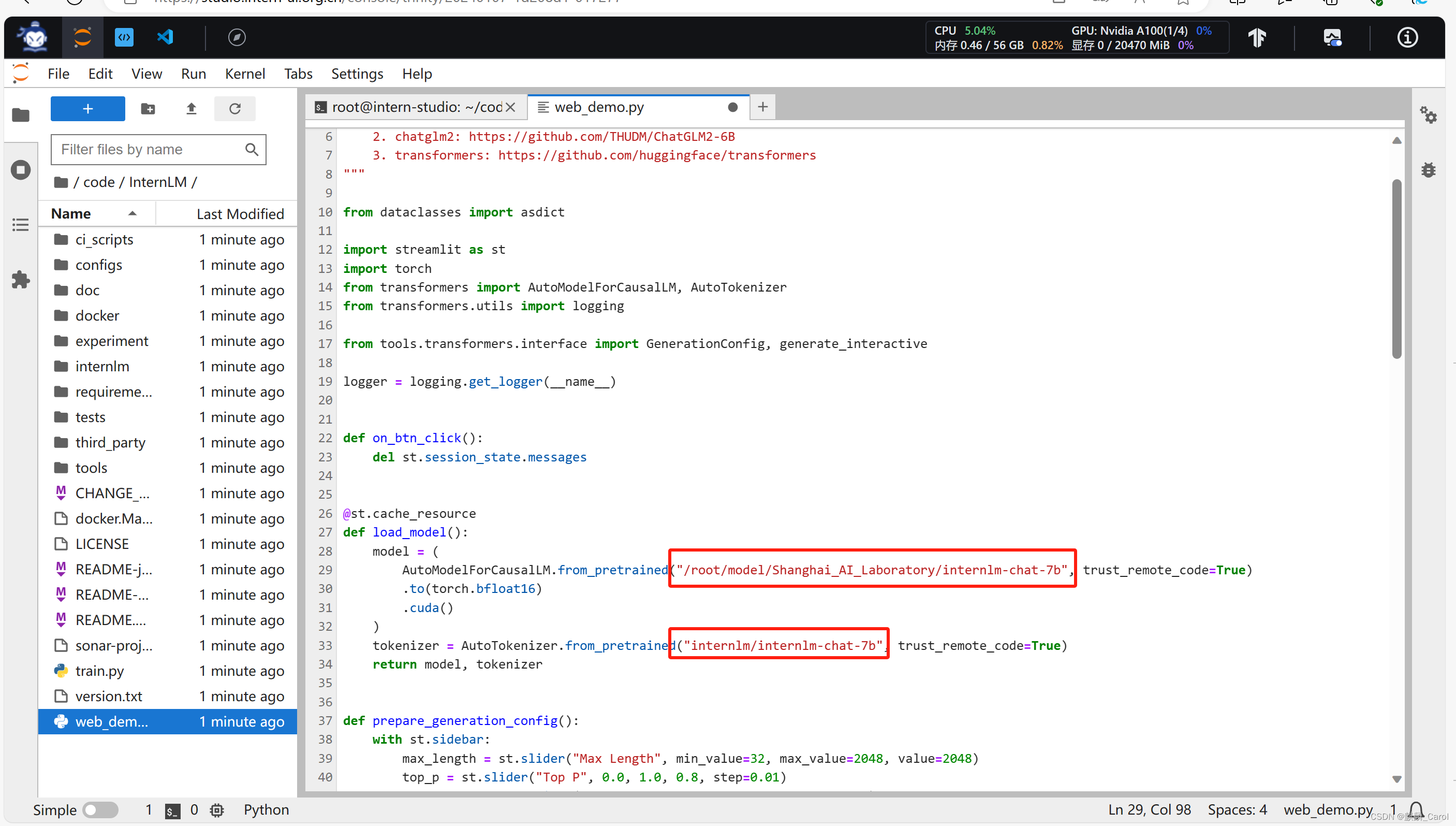Open the Kernel menu
The width and height of the screenshot is (1456, 826).
point(244,74)
